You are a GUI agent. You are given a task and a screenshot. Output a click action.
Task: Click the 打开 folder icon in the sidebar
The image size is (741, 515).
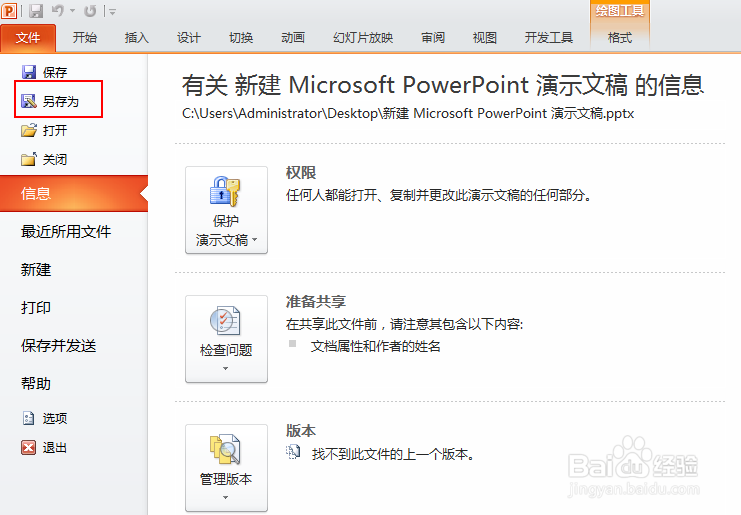click(x=29, y=130)
